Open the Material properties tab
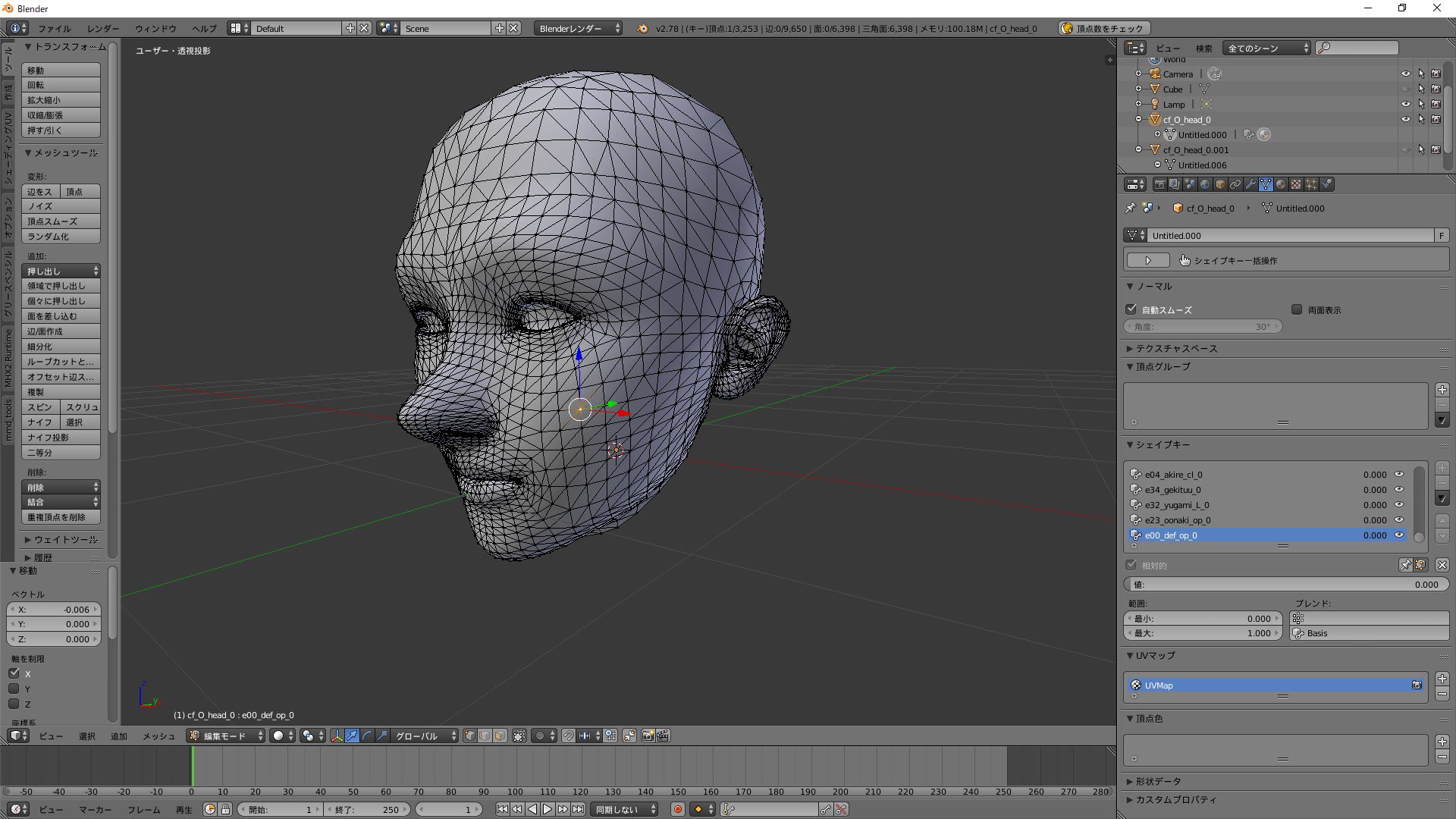Screen dimensions: 1456x819 click(1281, 184)
